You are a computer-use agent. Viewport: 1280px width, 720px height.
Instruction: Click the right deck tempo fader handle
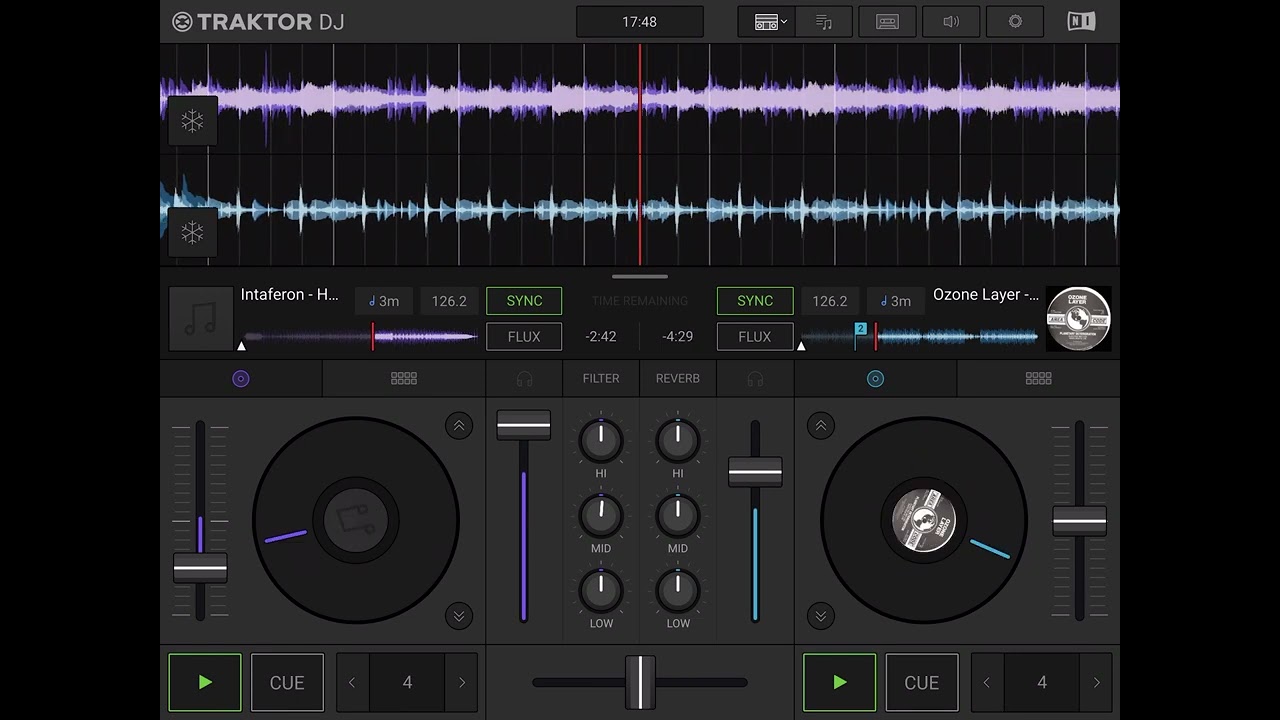point(1080,522)
